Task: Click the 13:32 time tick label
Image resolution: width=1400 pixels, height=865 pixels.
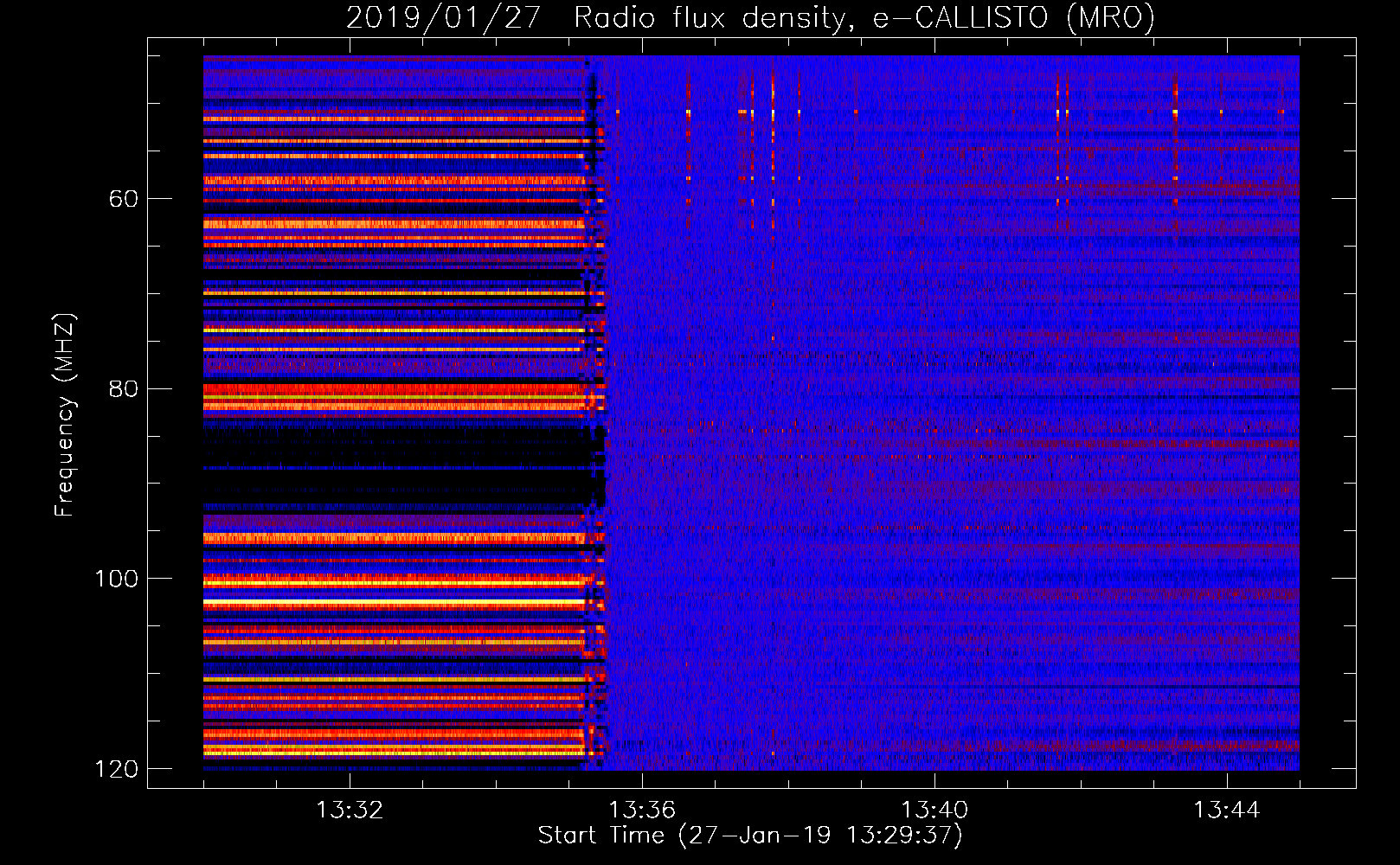Action: point(350,811)
